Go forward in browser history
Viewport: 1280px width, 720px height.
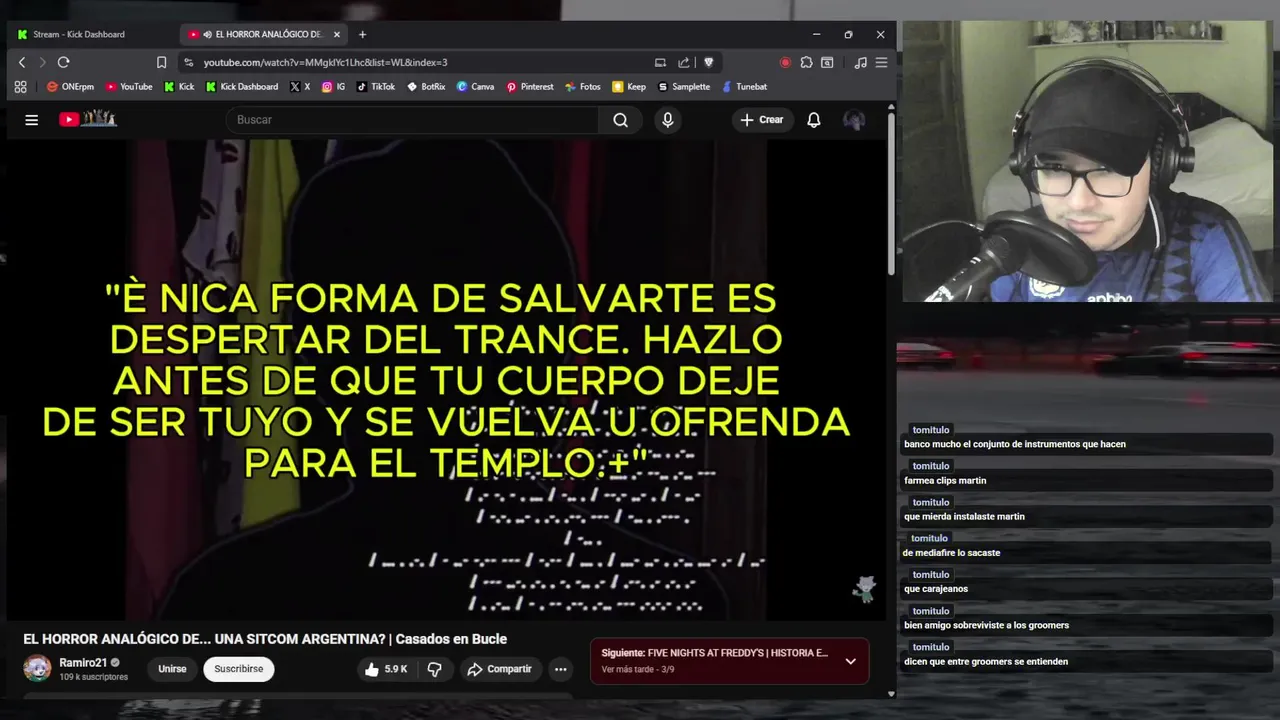coord(42,62)
